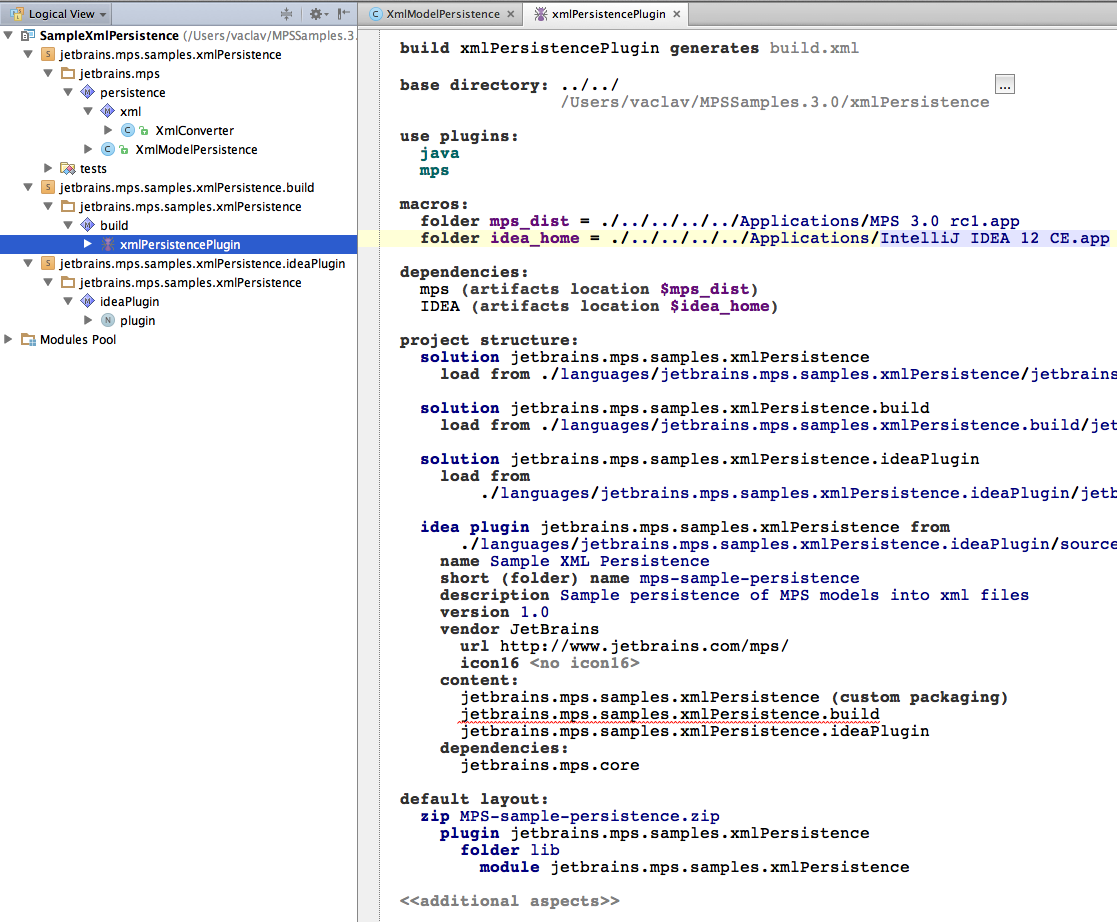
Task: Collapse the jetbrains.mps.samples.xmlPersistence solution node
Action: pos(28,54)
